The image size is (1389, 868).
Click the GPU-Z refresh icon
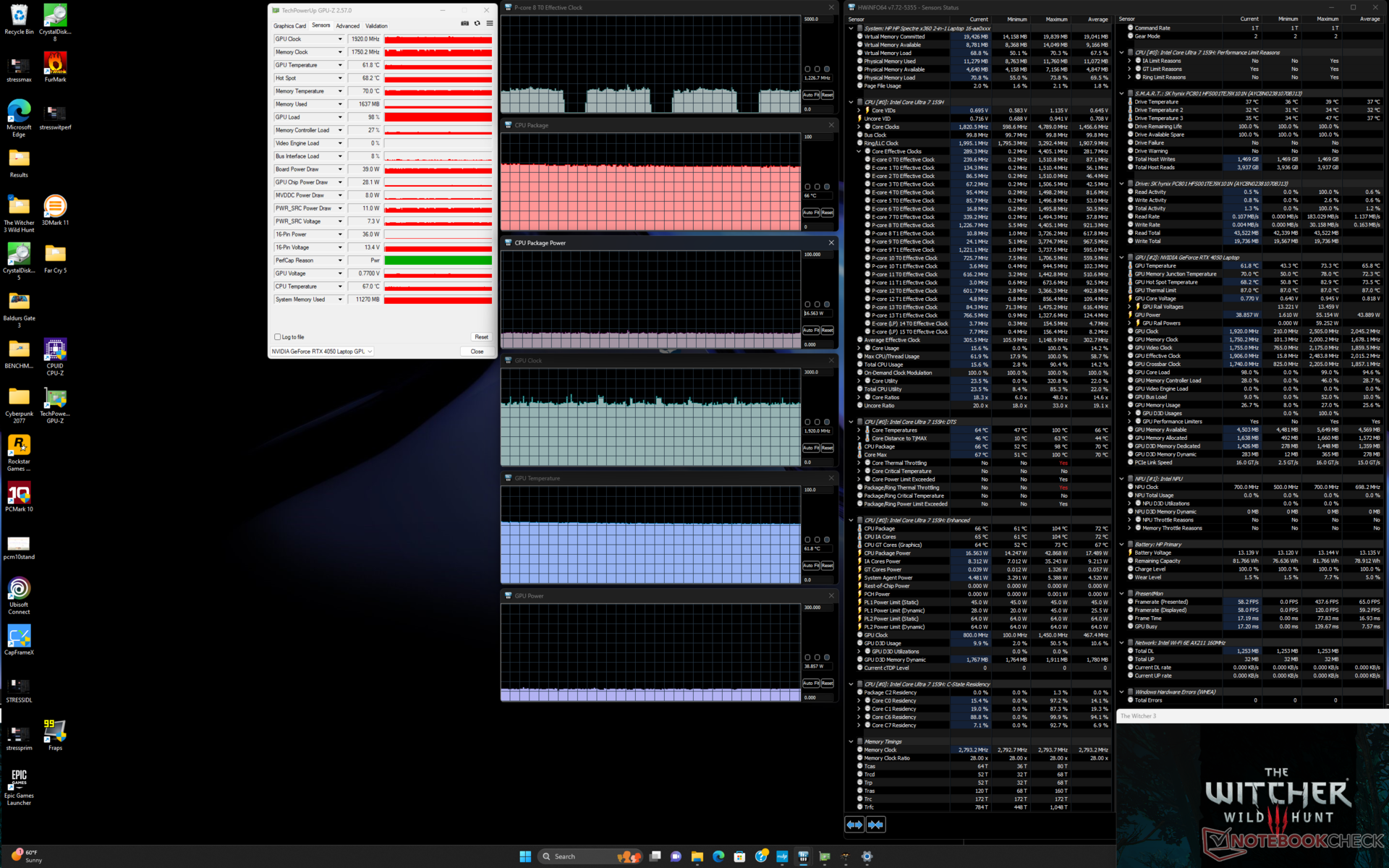(477, 23)
